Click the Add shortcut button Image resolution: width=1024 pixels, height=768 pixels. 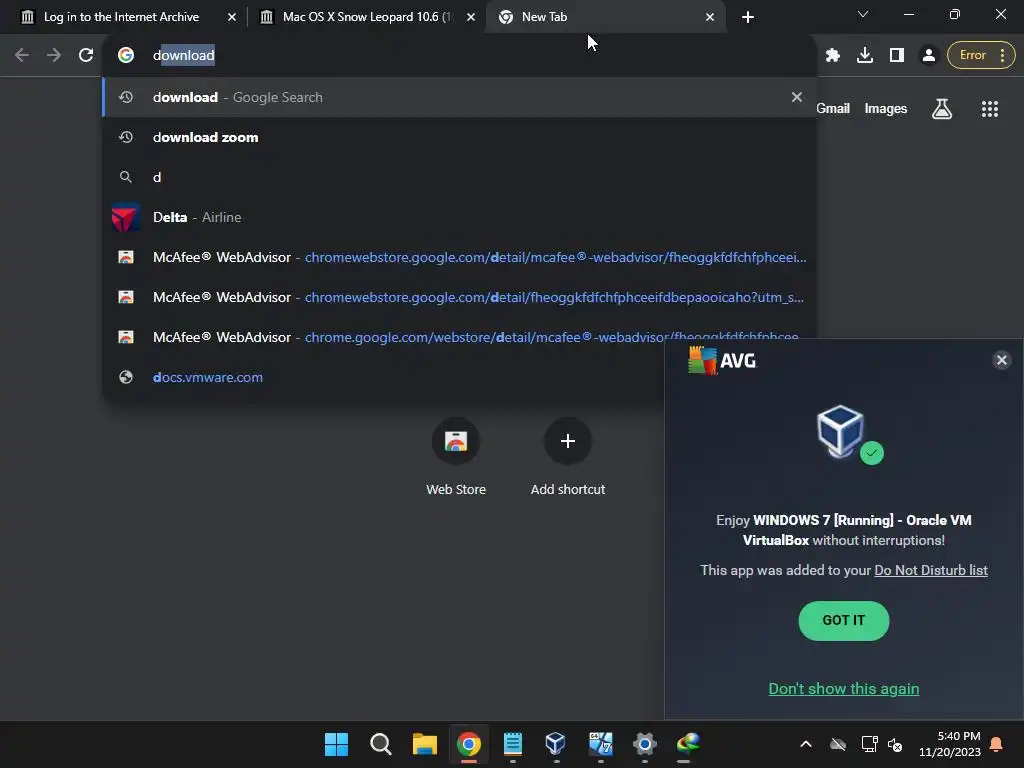(x=568, y=458)
